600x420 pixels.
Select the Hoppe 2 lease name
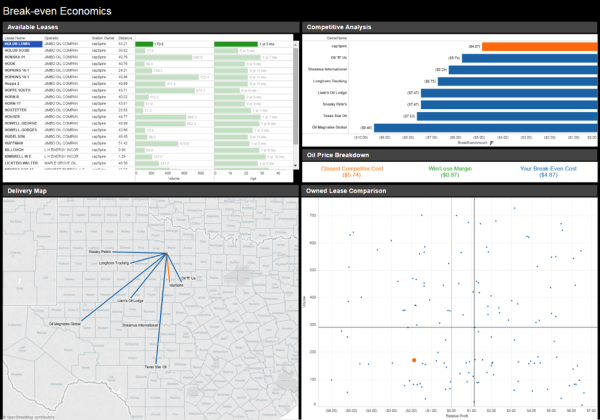12,84
